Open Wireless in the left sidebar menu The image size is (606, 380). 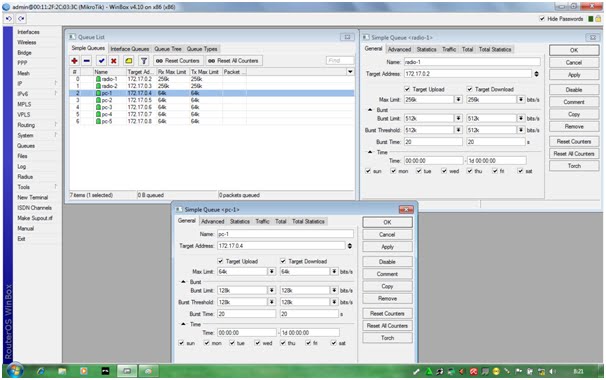click(x=27, y=42)
